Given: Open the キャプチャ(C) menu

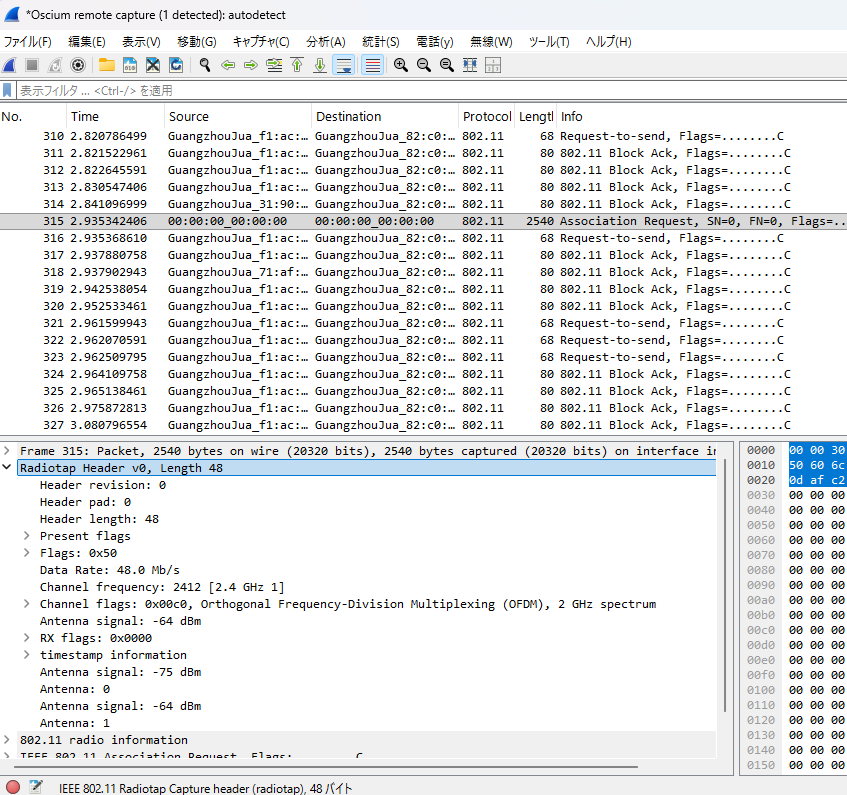Looking at the screenshot, I should [x=261, y=42].
